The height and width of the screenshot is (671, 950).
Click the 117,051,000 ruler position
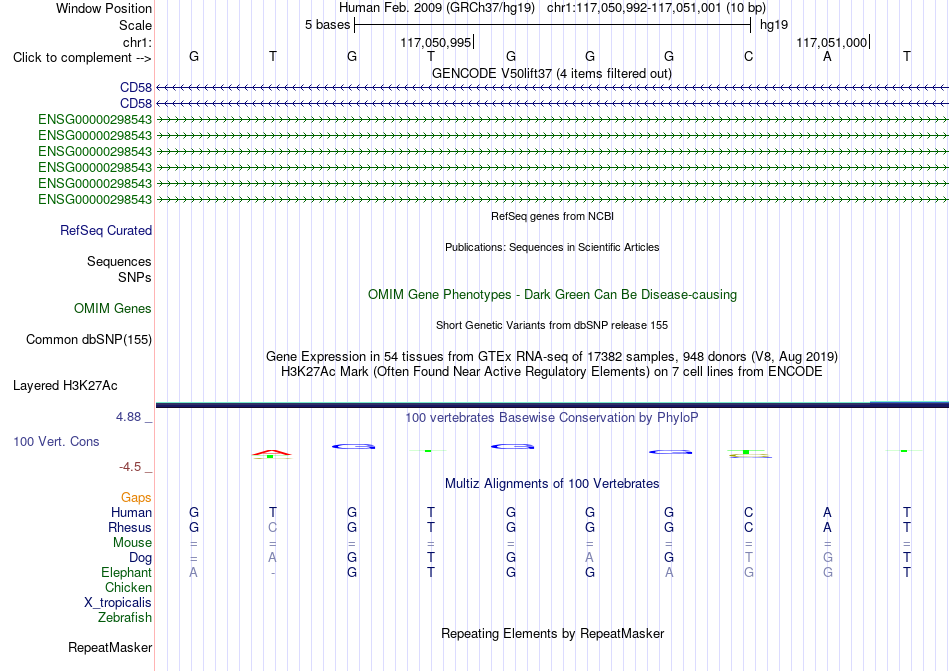[831, 42]
